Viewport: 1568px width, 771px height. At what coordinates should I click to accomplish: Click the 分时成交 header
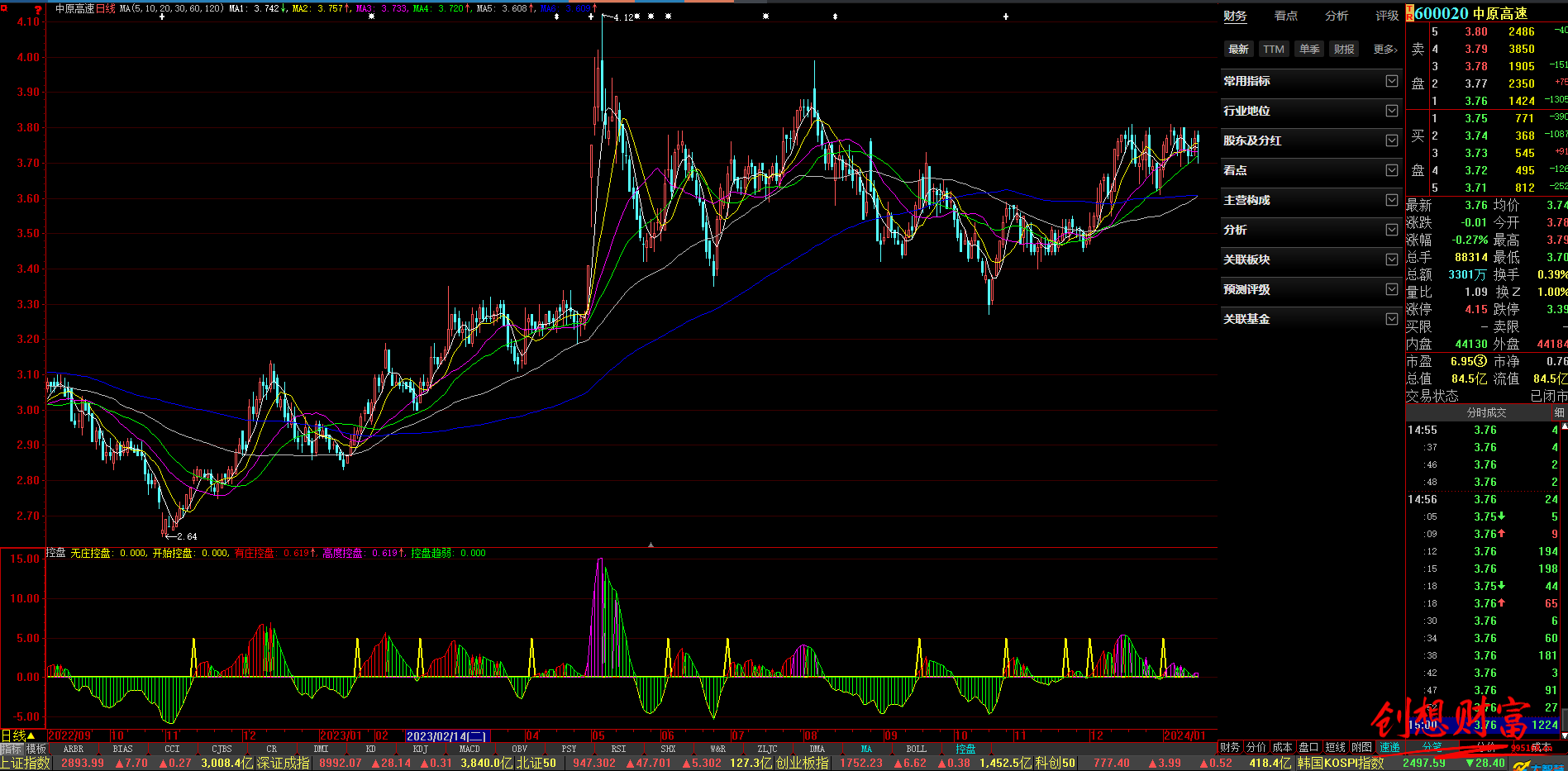[1486, 412]
